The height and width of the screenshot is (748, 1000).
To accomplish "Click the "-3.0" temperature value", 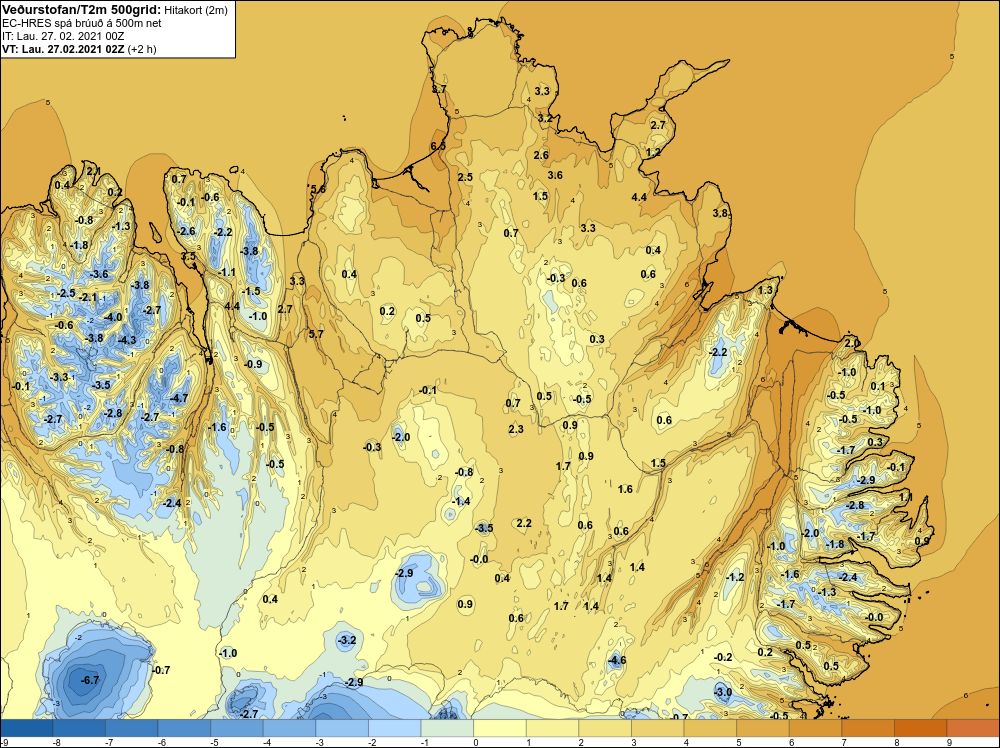I will coord(723,692).
